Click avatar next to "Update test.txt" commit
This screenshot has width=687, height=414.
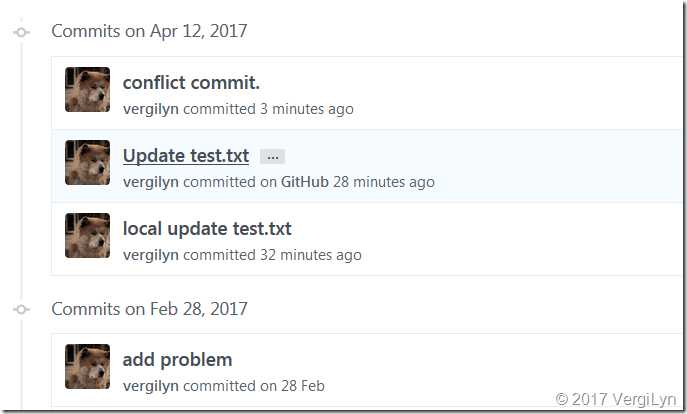point(87,163)
